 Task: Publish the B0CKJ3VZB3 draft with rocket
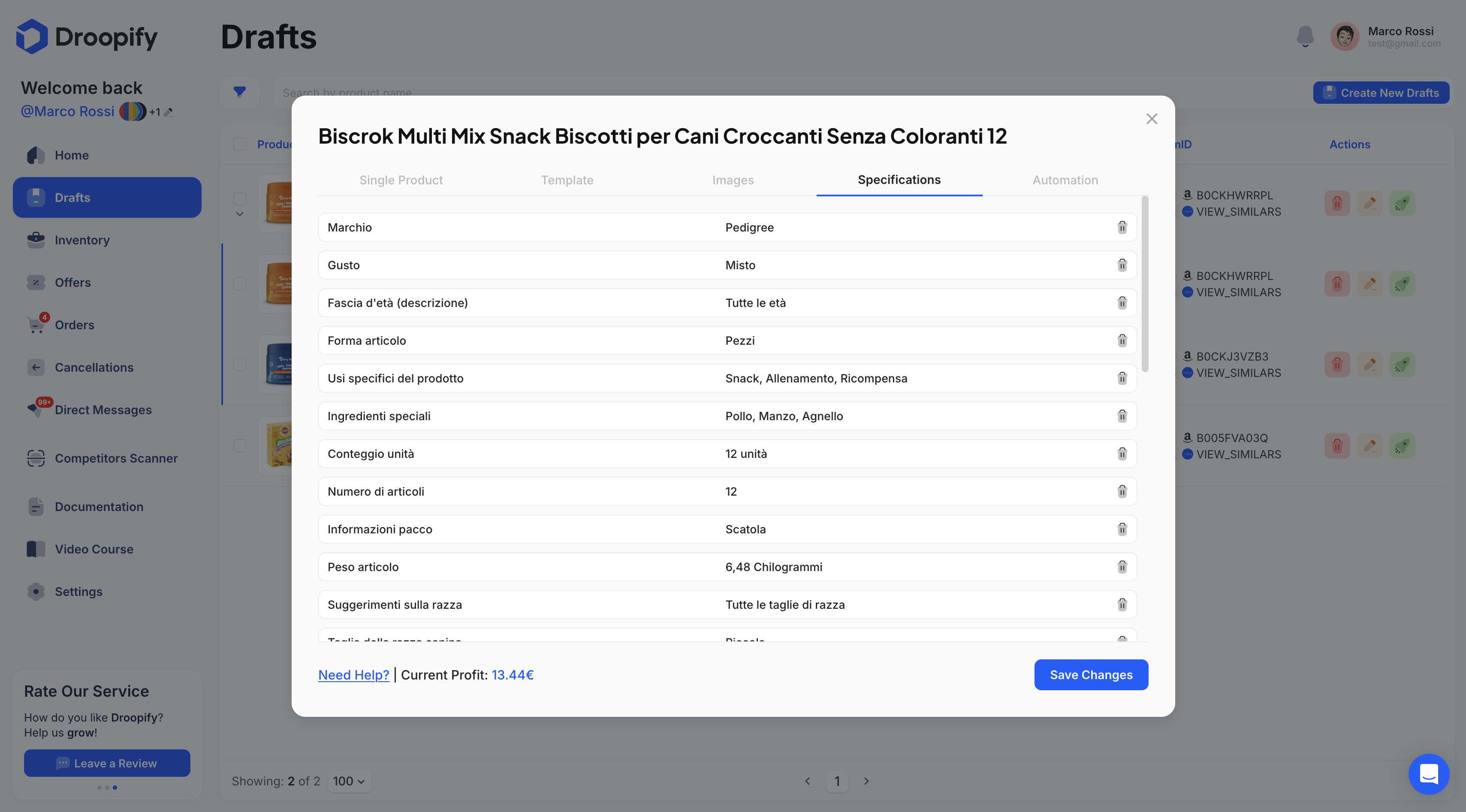tap(1402, 364)
